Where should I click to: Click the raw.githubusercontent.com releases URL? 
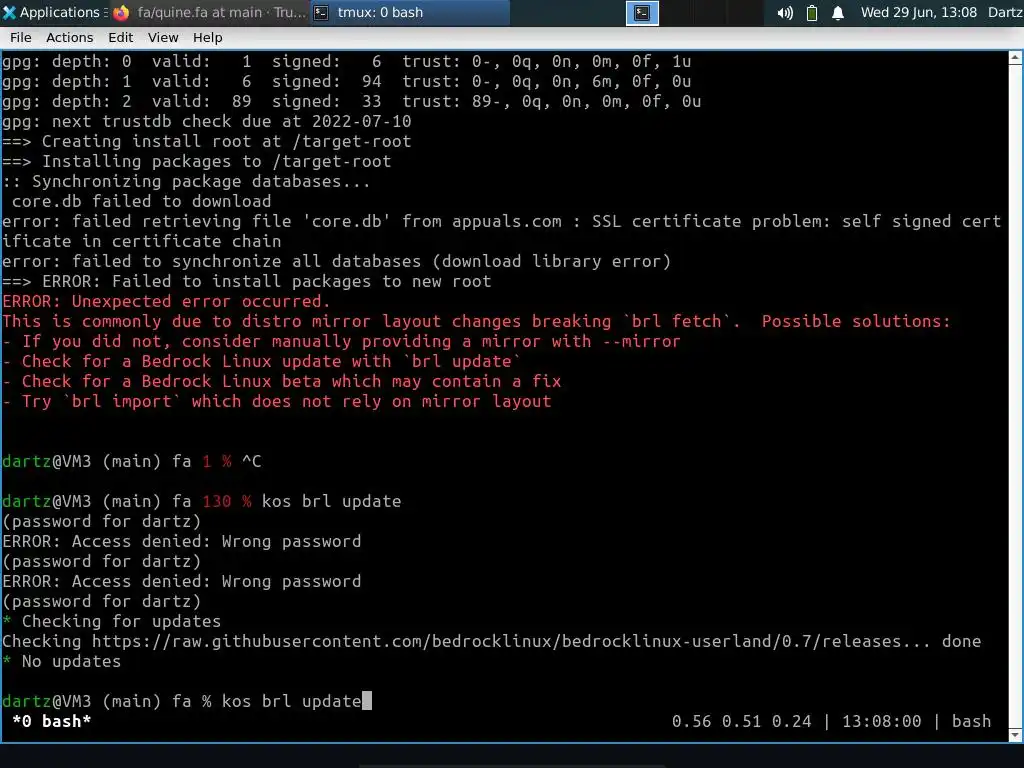tap(510, 641)
